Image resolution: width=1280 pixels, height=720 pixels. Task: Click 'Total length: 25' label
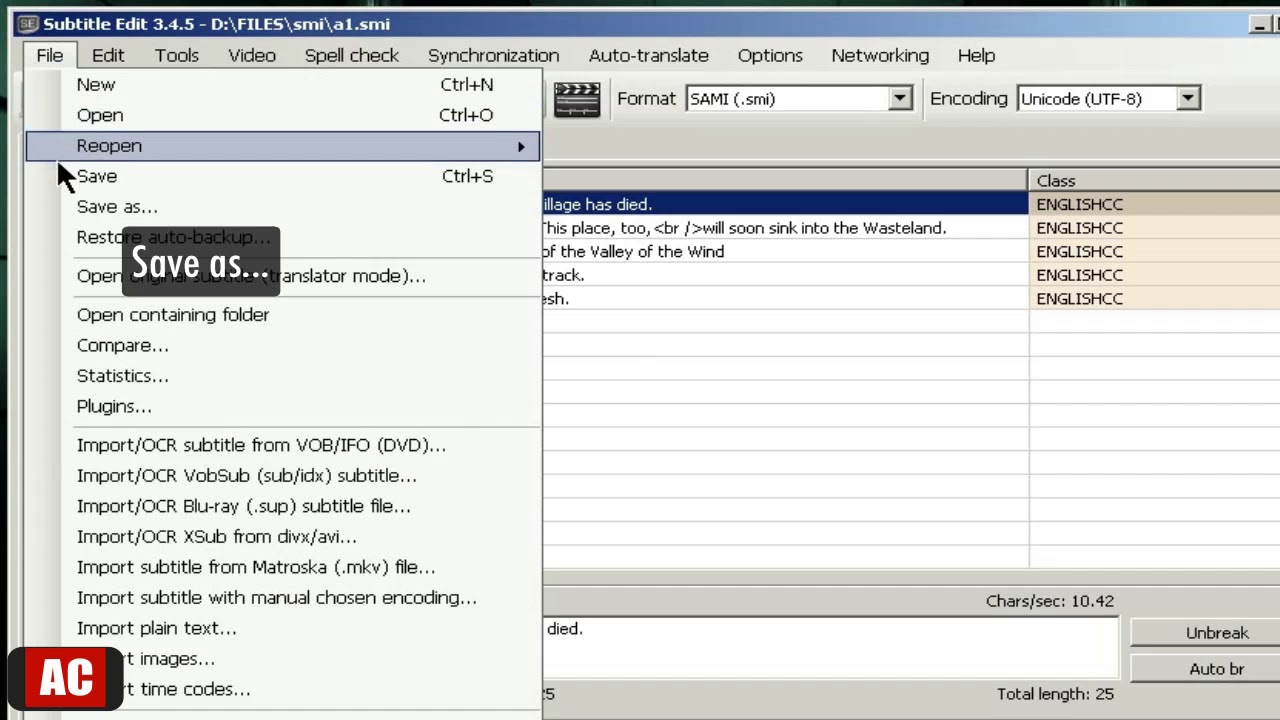pos(1055,693)
